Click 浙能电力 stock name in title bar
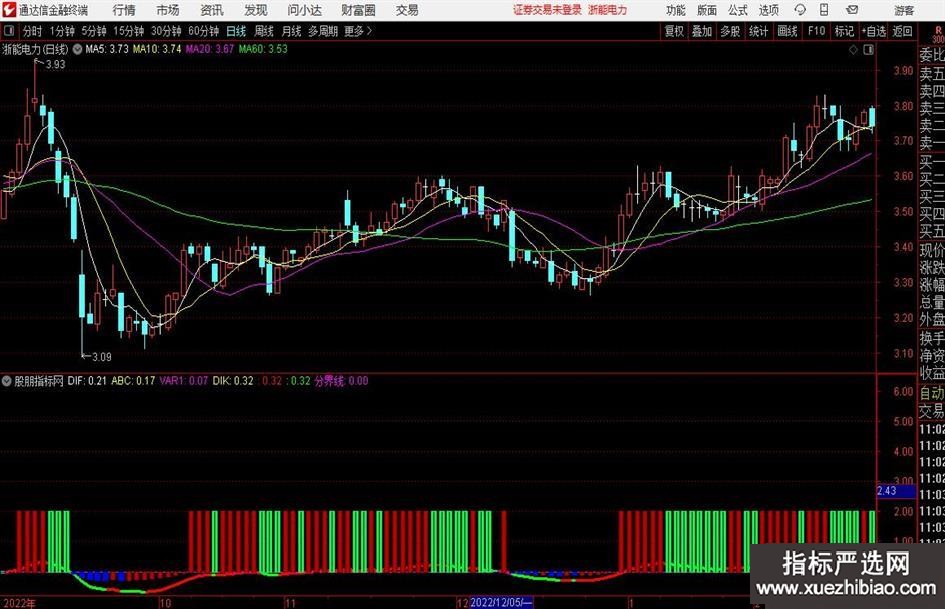Image resolution: width=945 pixels, height=609 pixels. (608, 10)
